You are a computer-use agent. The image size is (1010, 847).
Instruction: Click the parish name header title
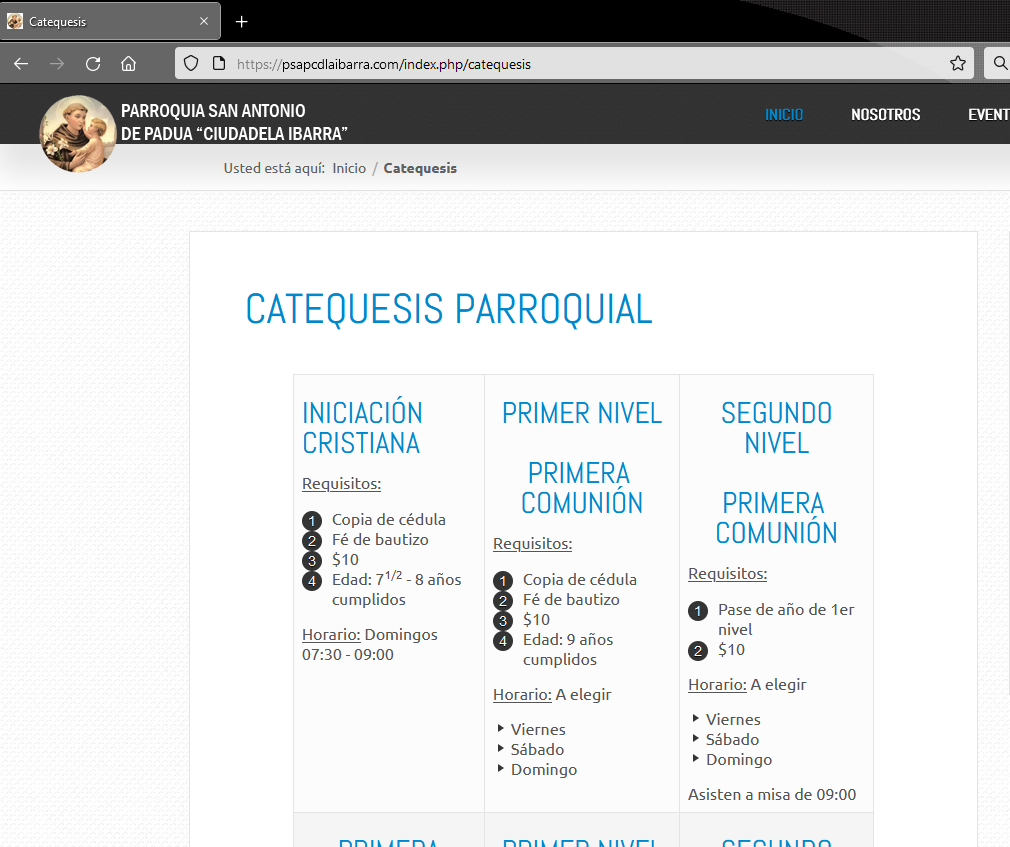pyautogui.click(x=234, y=122)
